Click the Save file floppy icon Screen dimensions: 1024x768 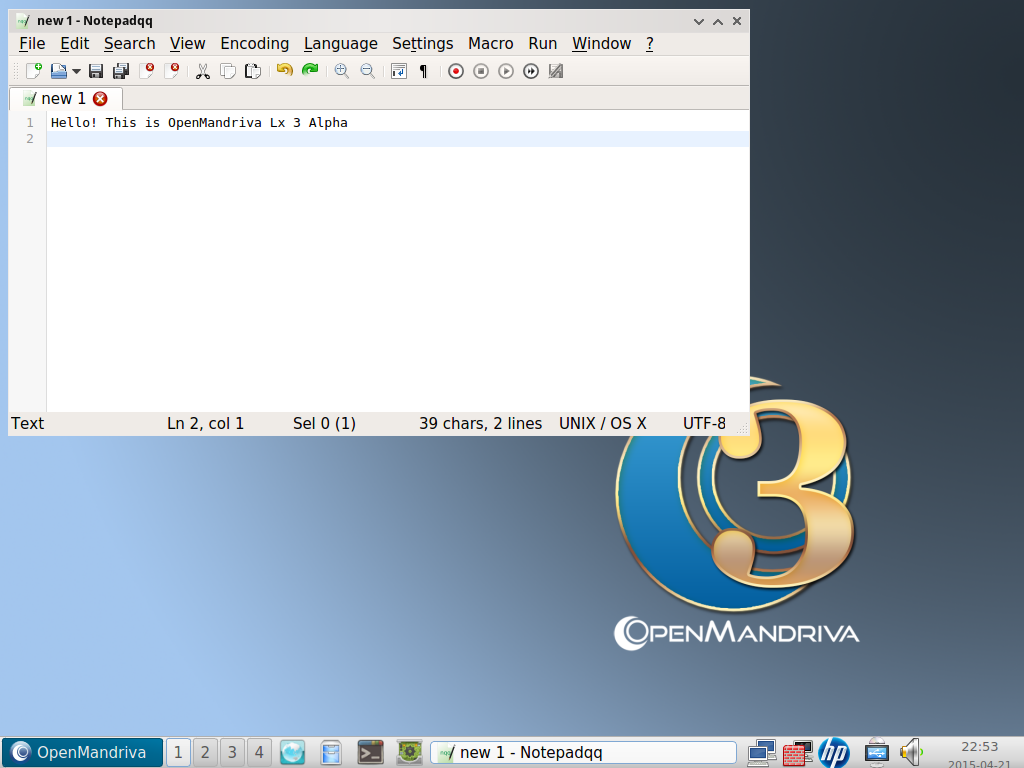coord(96,71)
